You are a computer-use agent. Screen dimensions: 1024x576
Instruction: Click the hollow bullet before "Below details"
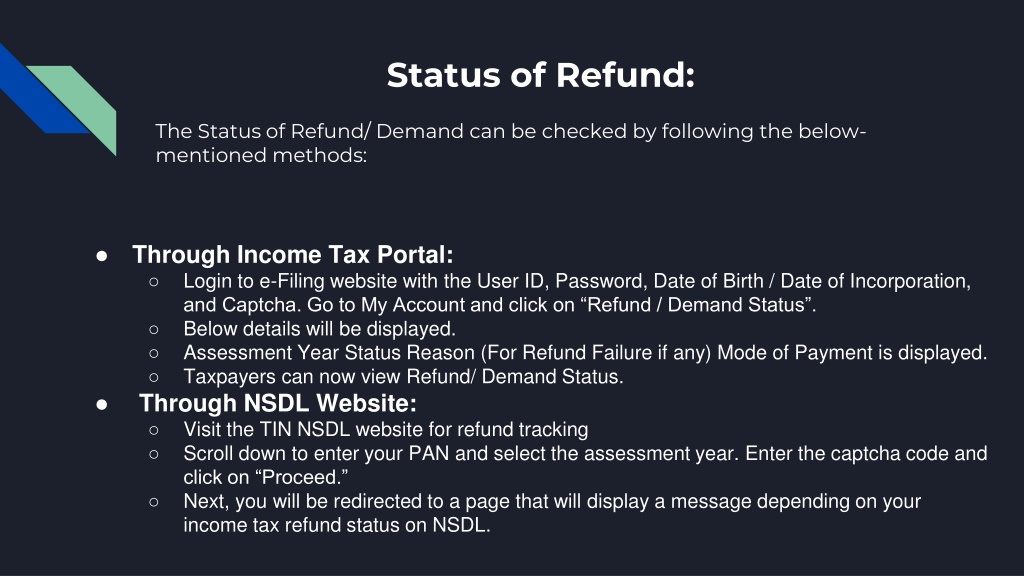pyautogui.click(x=154, y=328)
